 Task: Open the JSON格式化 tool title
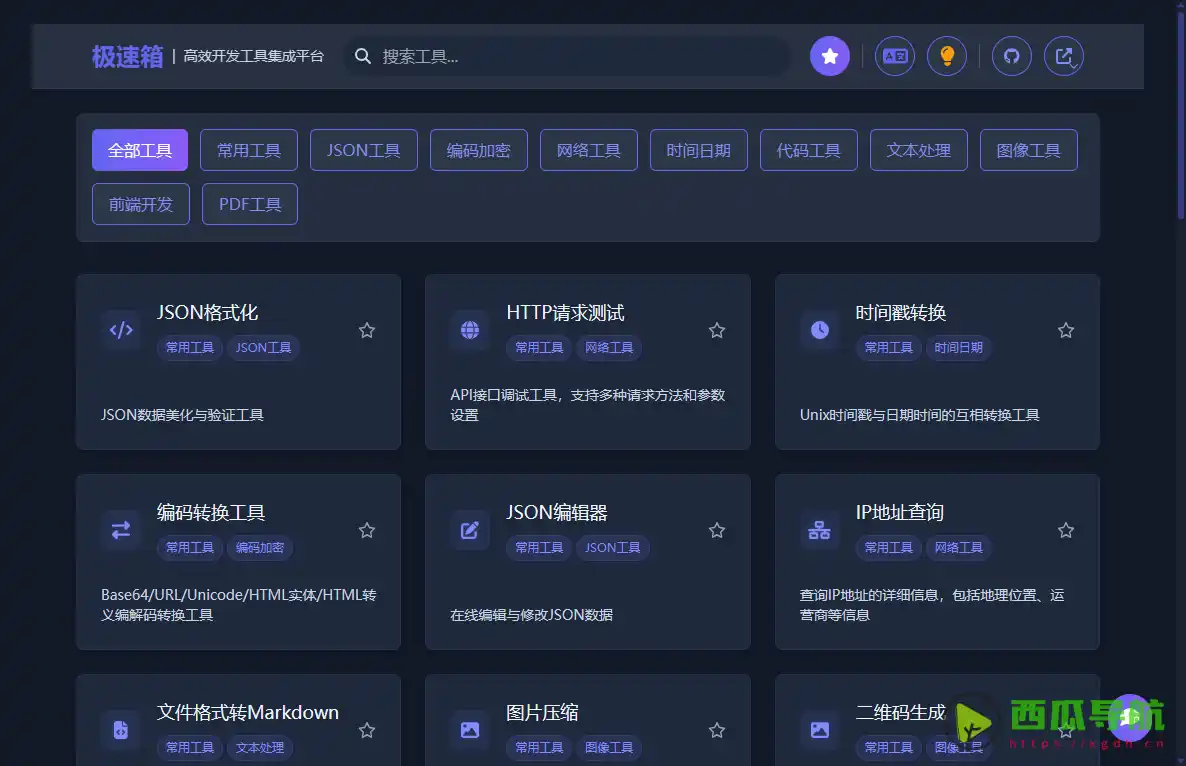coord(207,312)
